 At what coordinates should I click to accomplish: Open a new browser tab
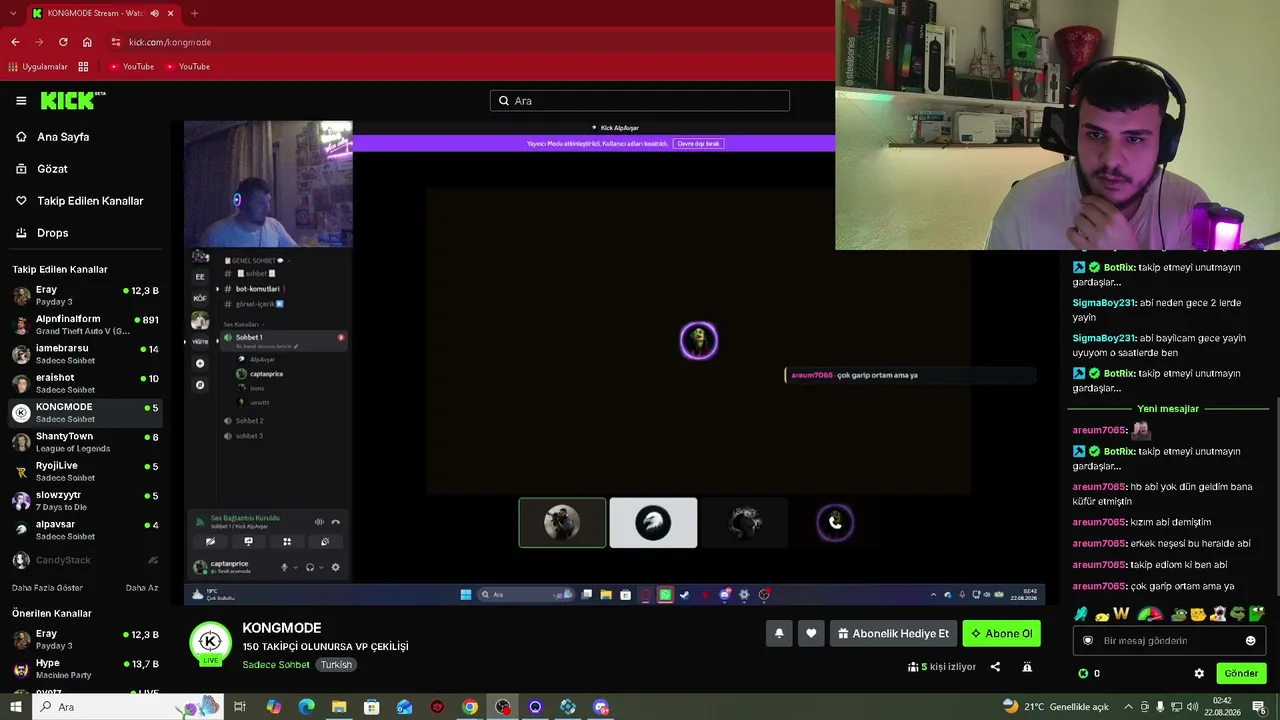[194, 13]
